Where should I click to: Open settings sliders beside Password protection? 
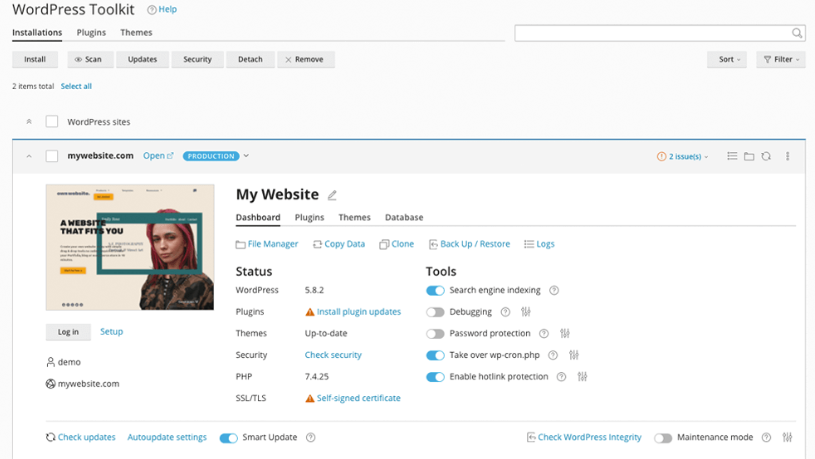[565, 334]
